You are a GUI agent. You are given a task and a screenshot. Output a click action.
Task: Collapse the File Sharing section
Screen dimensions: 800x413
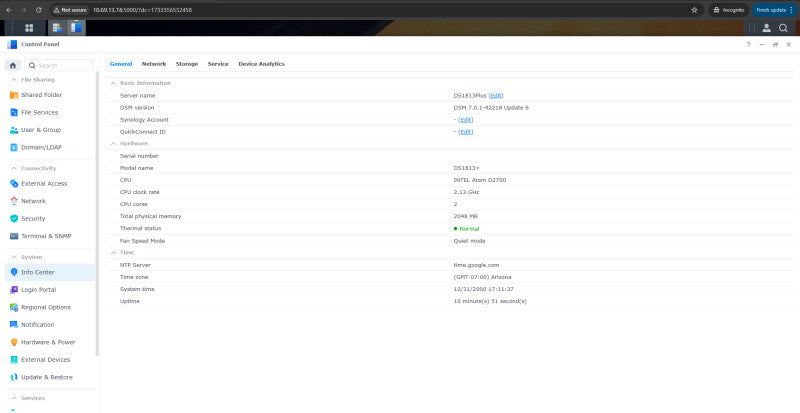point(13,80)
